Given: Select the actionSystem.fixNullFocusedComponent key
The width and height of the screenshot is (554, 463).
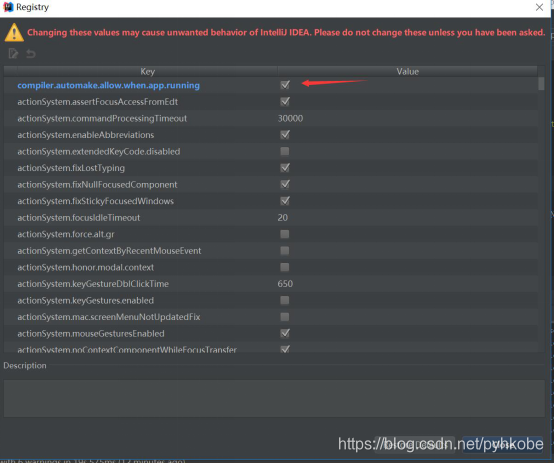Looking at the screenshot, I should pyautogui.click(x=98, y=184).
